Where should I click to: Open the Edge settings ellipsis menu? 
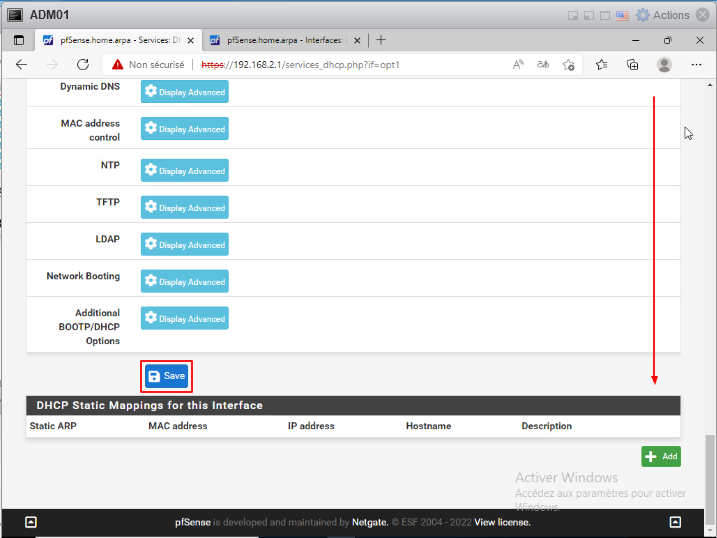click(695, 64)
